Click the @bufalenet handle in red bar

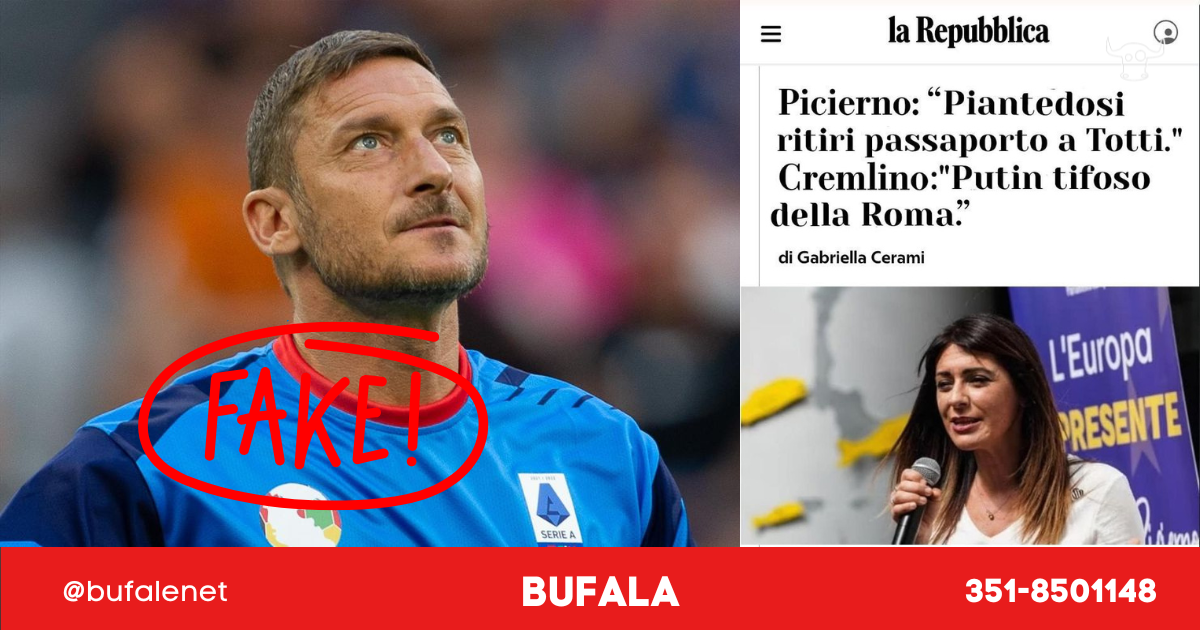(x=145, y=592)
